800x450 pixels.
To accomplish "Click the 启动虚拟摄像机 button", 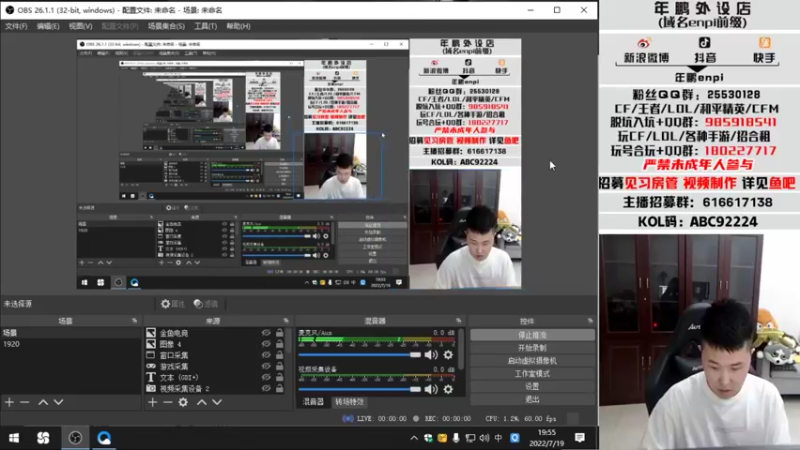I will pyautogui.click(x=532, y=361).
